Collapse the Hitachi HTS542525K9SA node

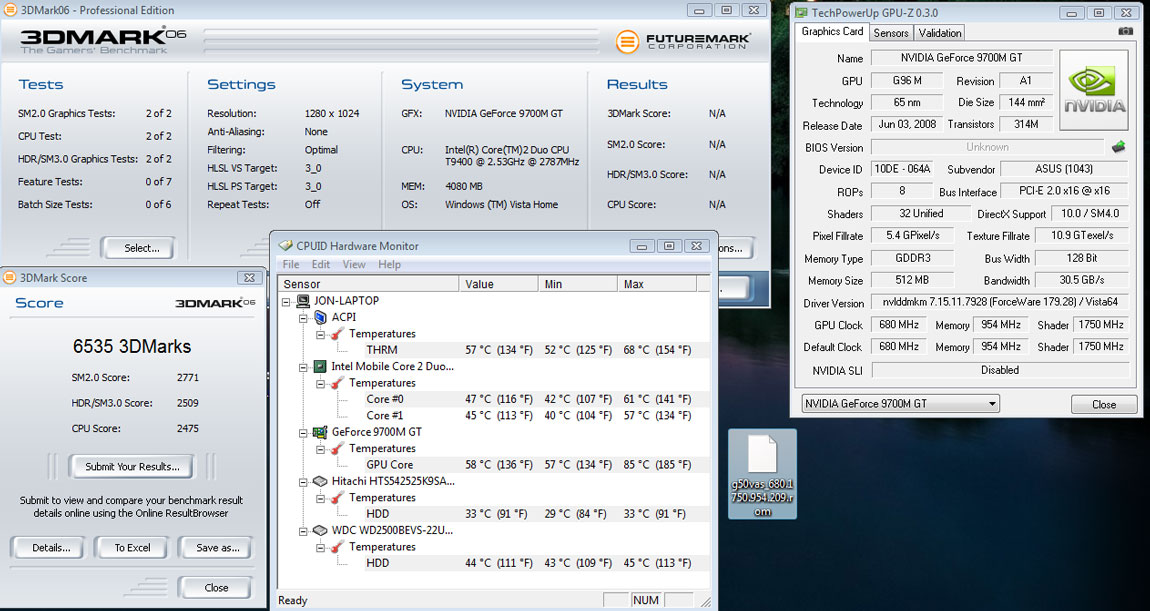click(x=303, y=482)
